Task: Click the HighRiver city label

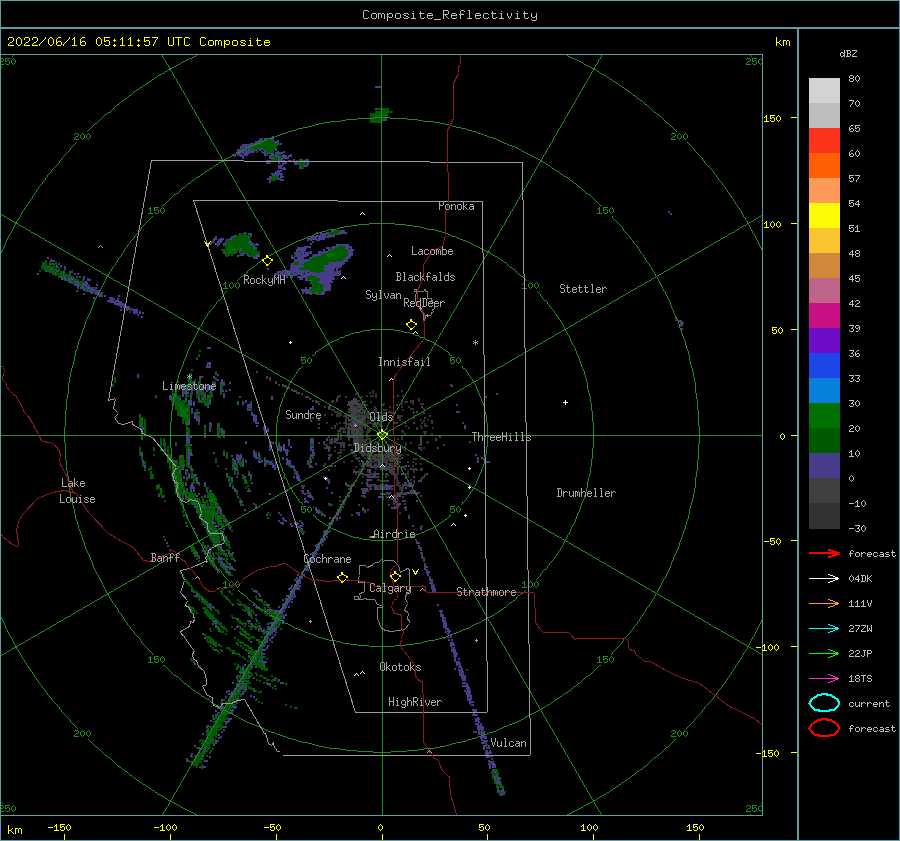Action: [415, 702]
